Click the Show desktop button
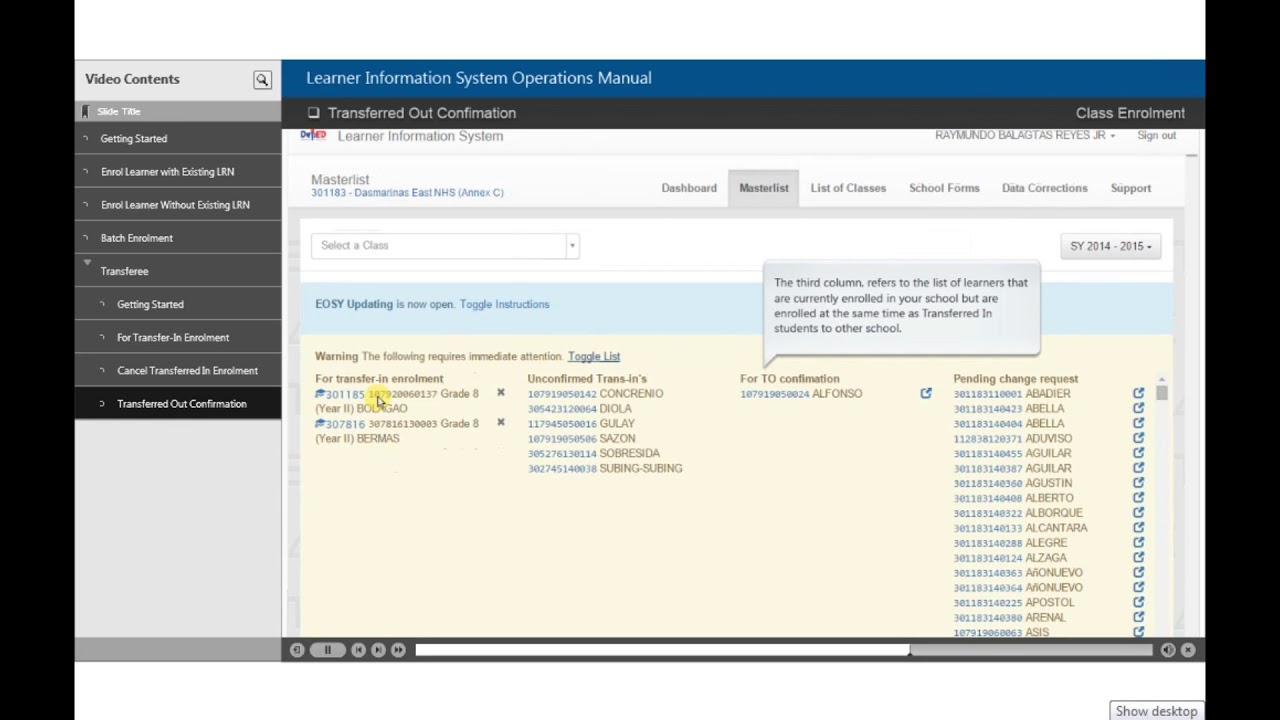The height and width of the screenshot is (720, 1280). 1156,711
